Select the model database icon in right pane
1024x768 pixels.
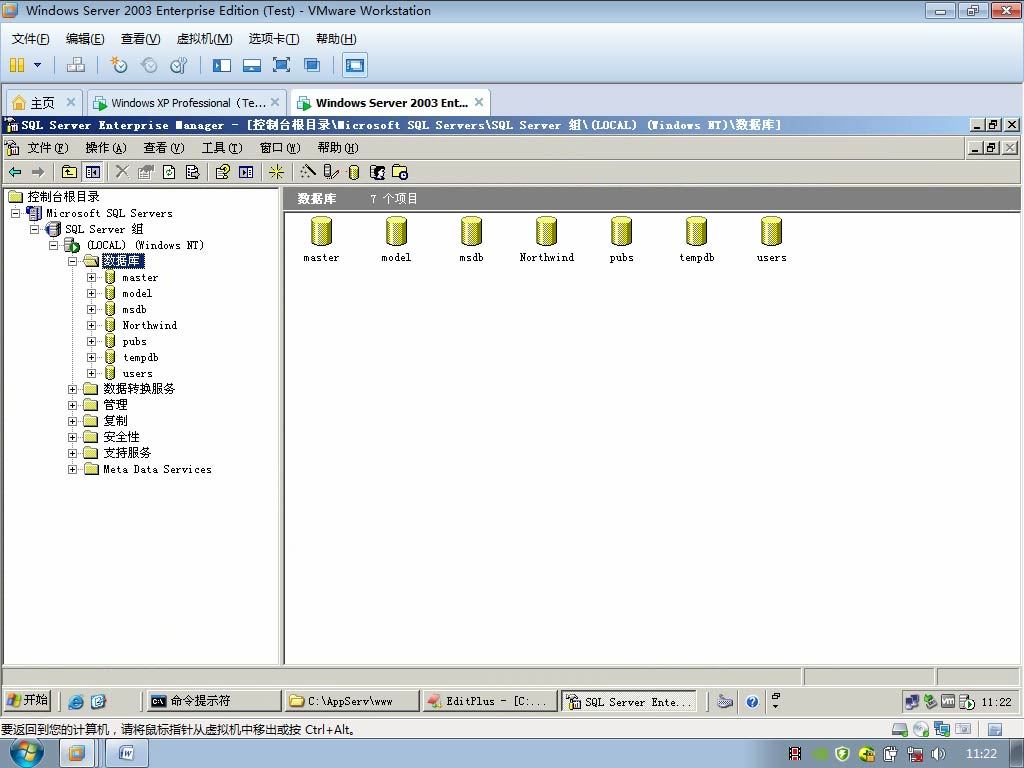click(396, 240)
